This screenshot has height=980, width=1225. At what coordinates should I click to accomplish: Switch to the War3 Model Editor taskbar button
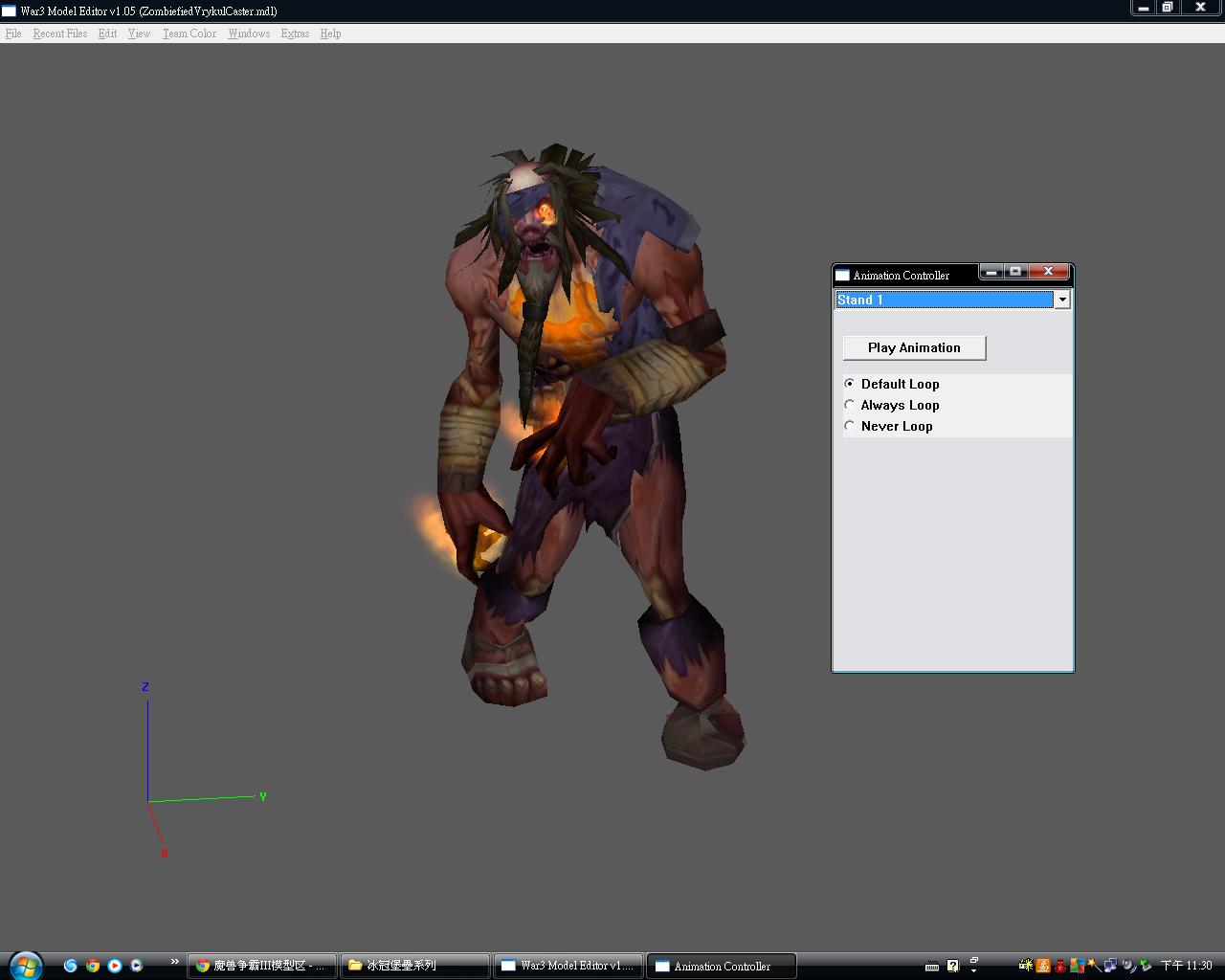pyautogui.click(x=568, y=966)
